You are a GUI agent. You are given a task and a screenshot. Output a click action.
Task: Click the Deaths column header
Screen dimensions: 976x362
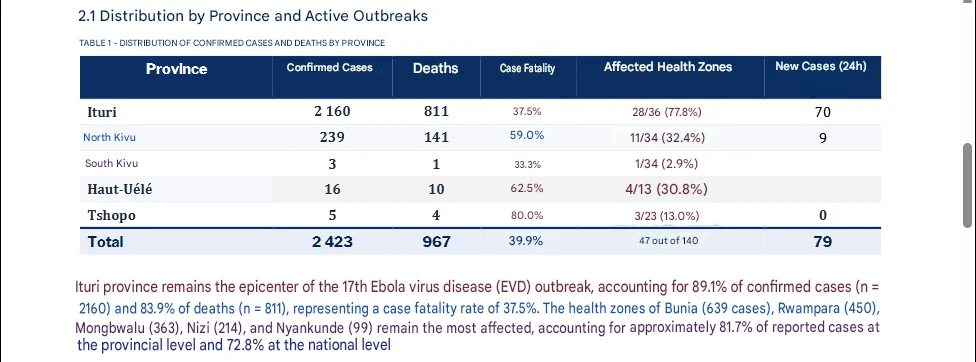tap(436, 68)
